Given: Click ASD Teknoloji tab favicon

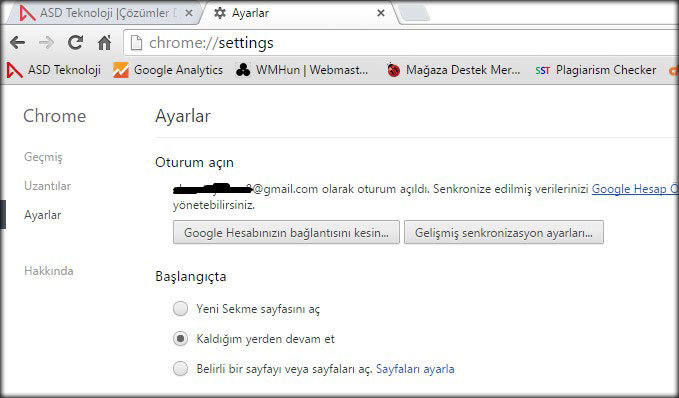Looking at the screenshot, I should click(27, 13).
